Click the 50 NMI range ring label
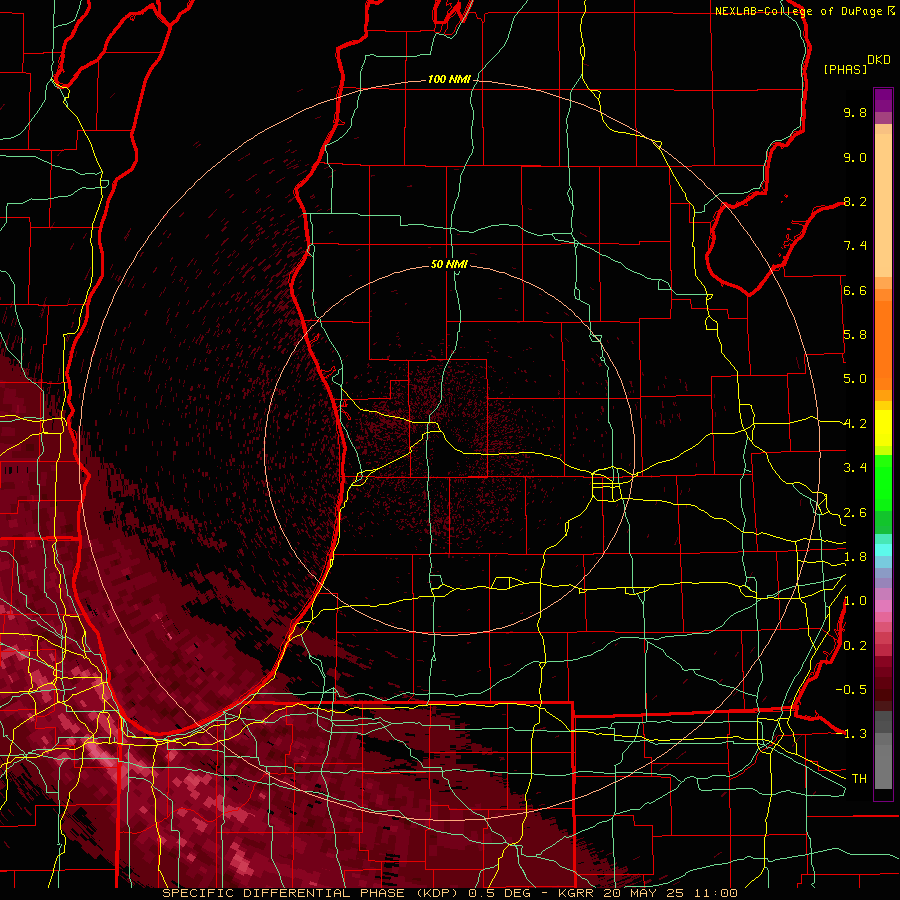The height and width of the screenshot is (900, 900). [x=449, y=264]
